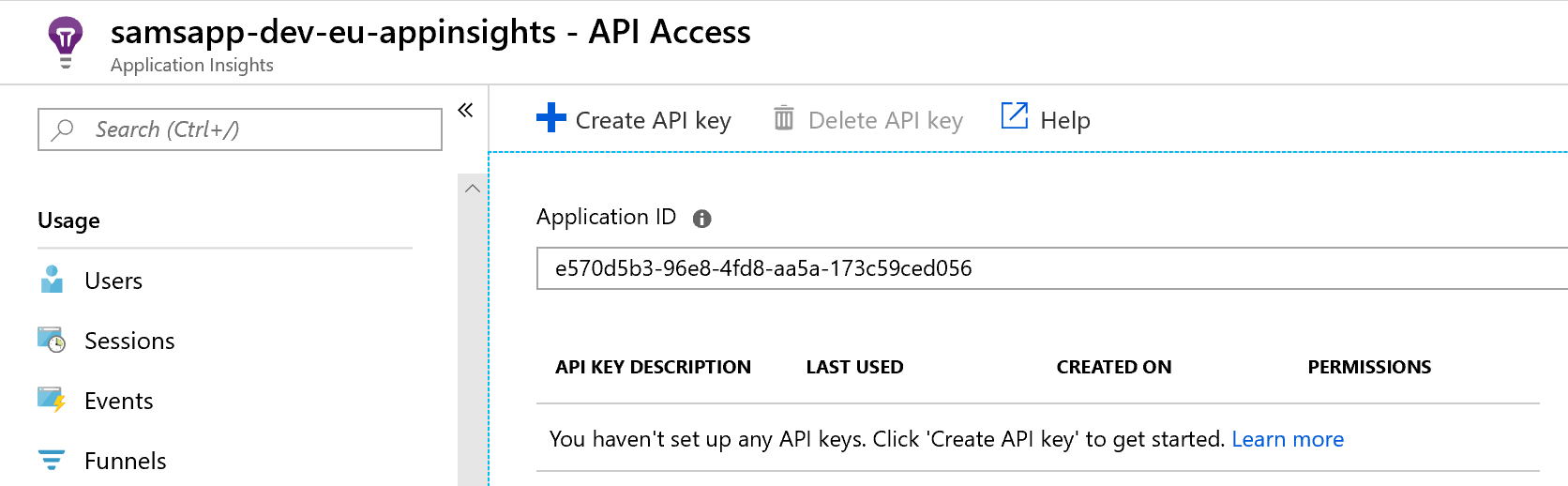
Task: Open the Sessions menu item
Action: 129,341
